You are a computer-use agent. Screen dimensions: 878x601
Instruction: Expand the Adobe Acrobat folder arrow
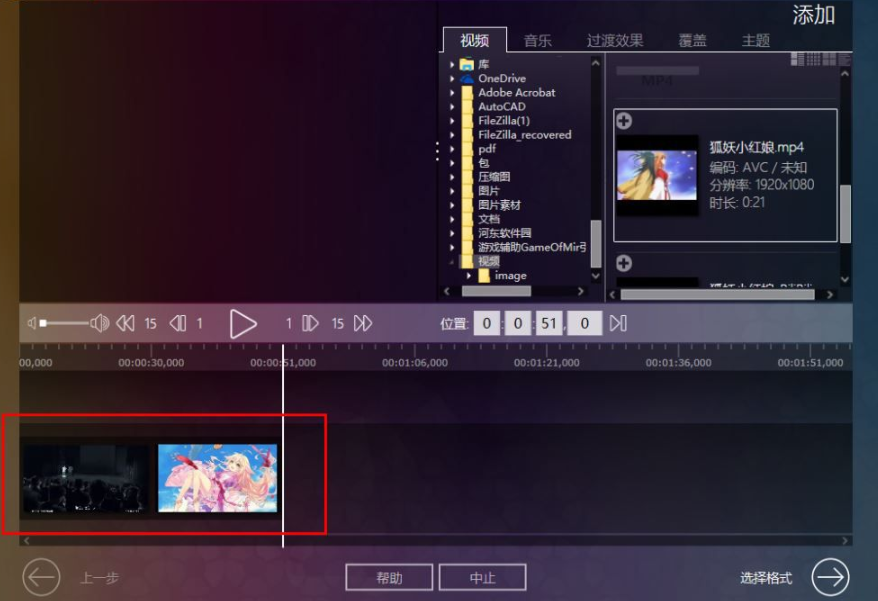(x=452, y=92)
